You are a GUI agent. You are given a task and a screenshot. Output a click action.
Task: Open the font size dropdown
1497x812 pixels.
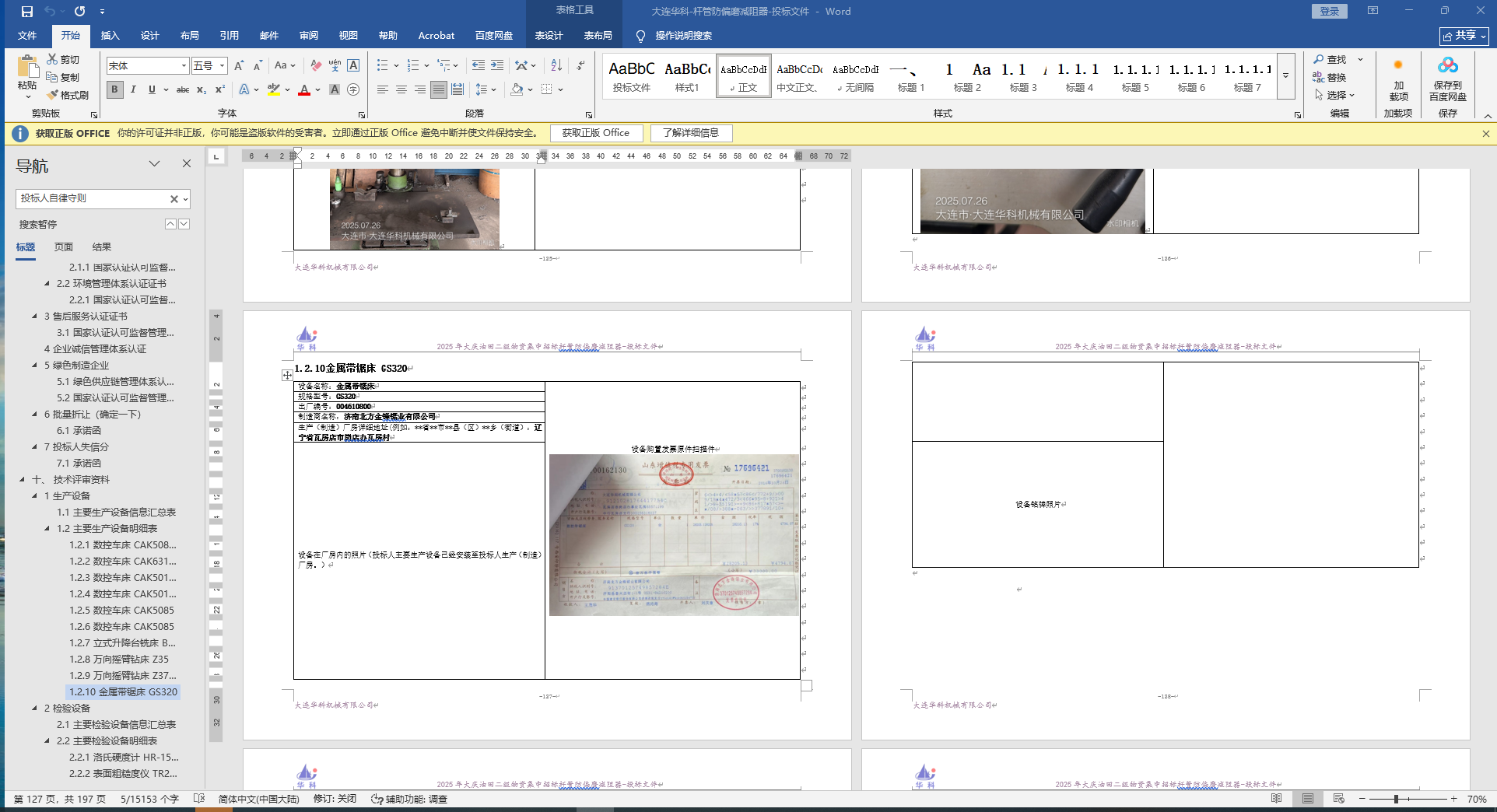(222, 66)
